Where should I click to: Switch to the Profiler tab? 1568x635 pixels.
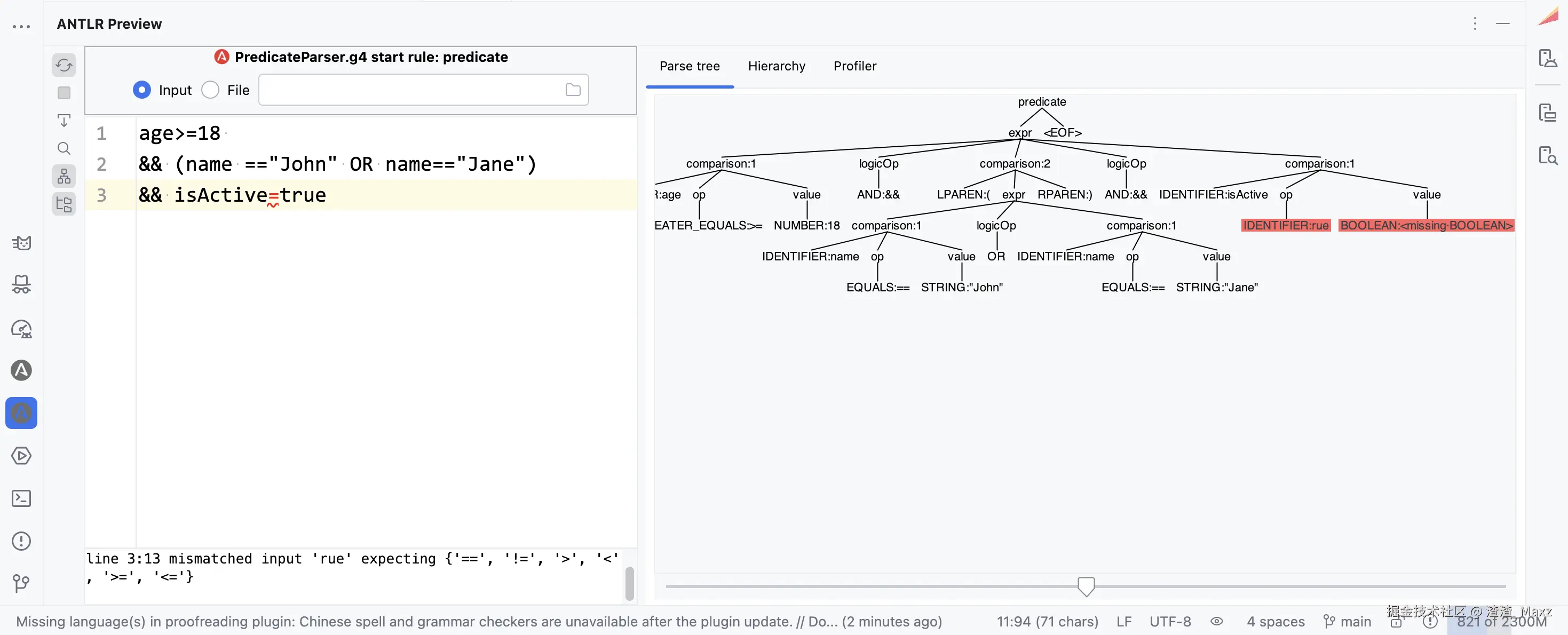pos(854,66)
